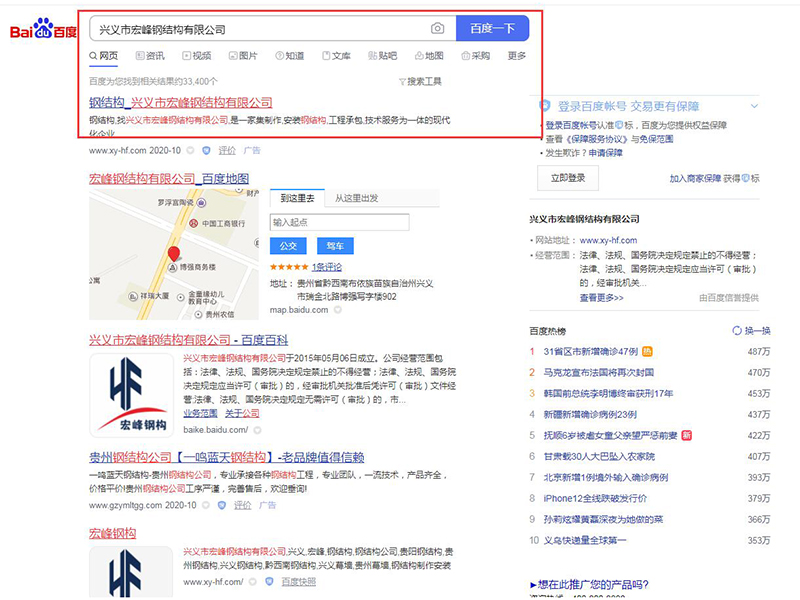Open result 钢结构_兴义市宏峰钢结构有限公司
The height and width of the screenshot is (600, 800).
[x=181, y=103]
